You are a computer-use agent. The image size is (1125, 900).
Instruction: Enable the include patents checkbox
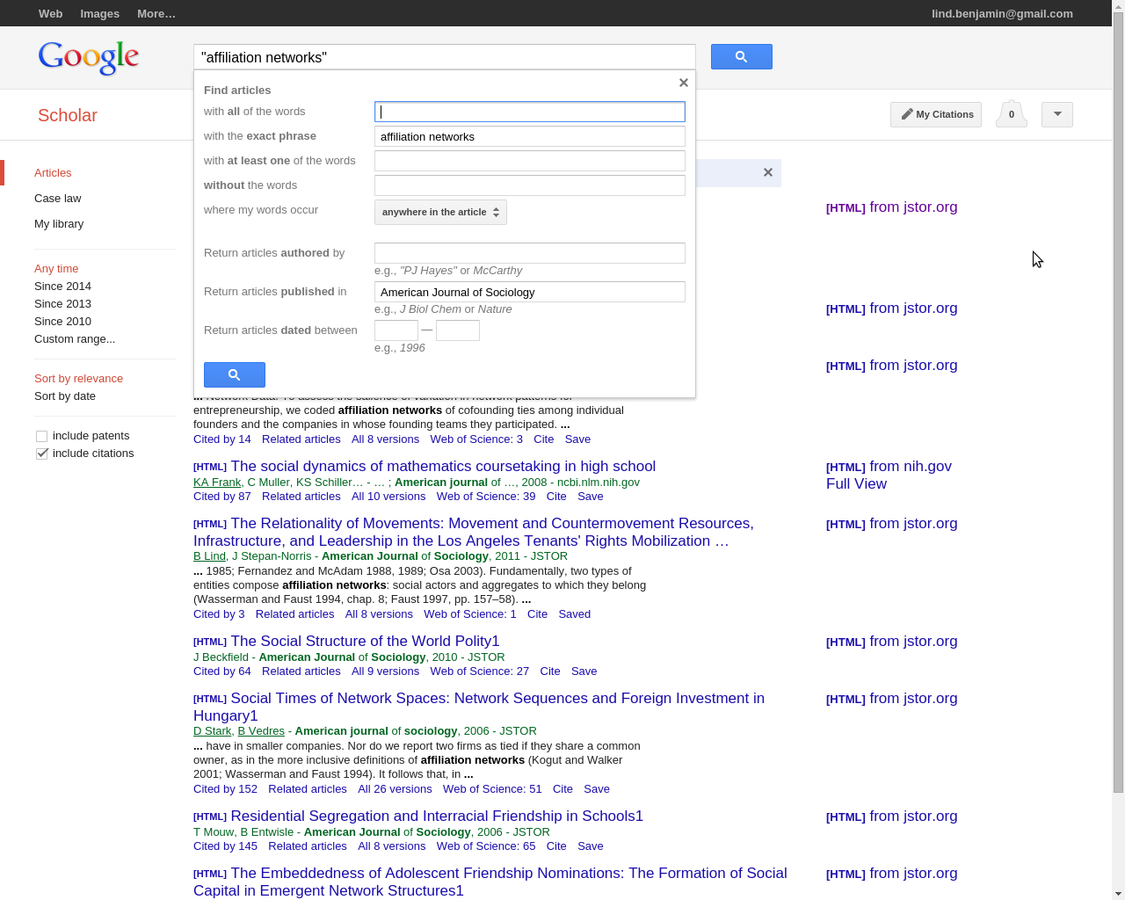coord(42,436)
